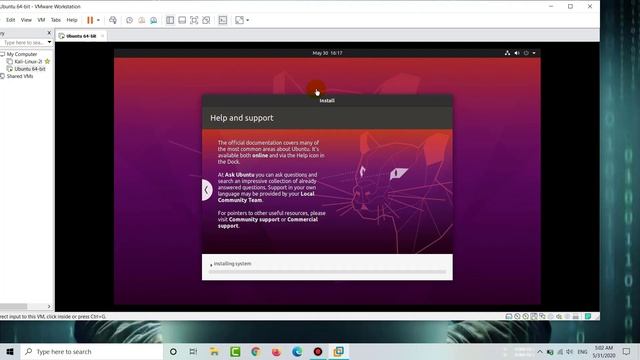Show hidden system tray icons
This screenshot has height=360, width=640.
540,352
